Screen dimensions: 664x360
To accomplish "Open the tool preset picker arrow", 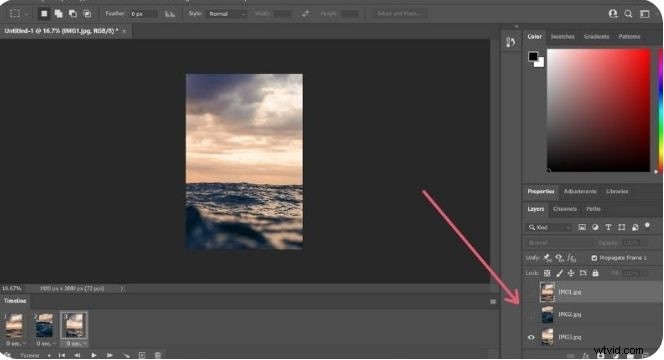I will (26, 14).
